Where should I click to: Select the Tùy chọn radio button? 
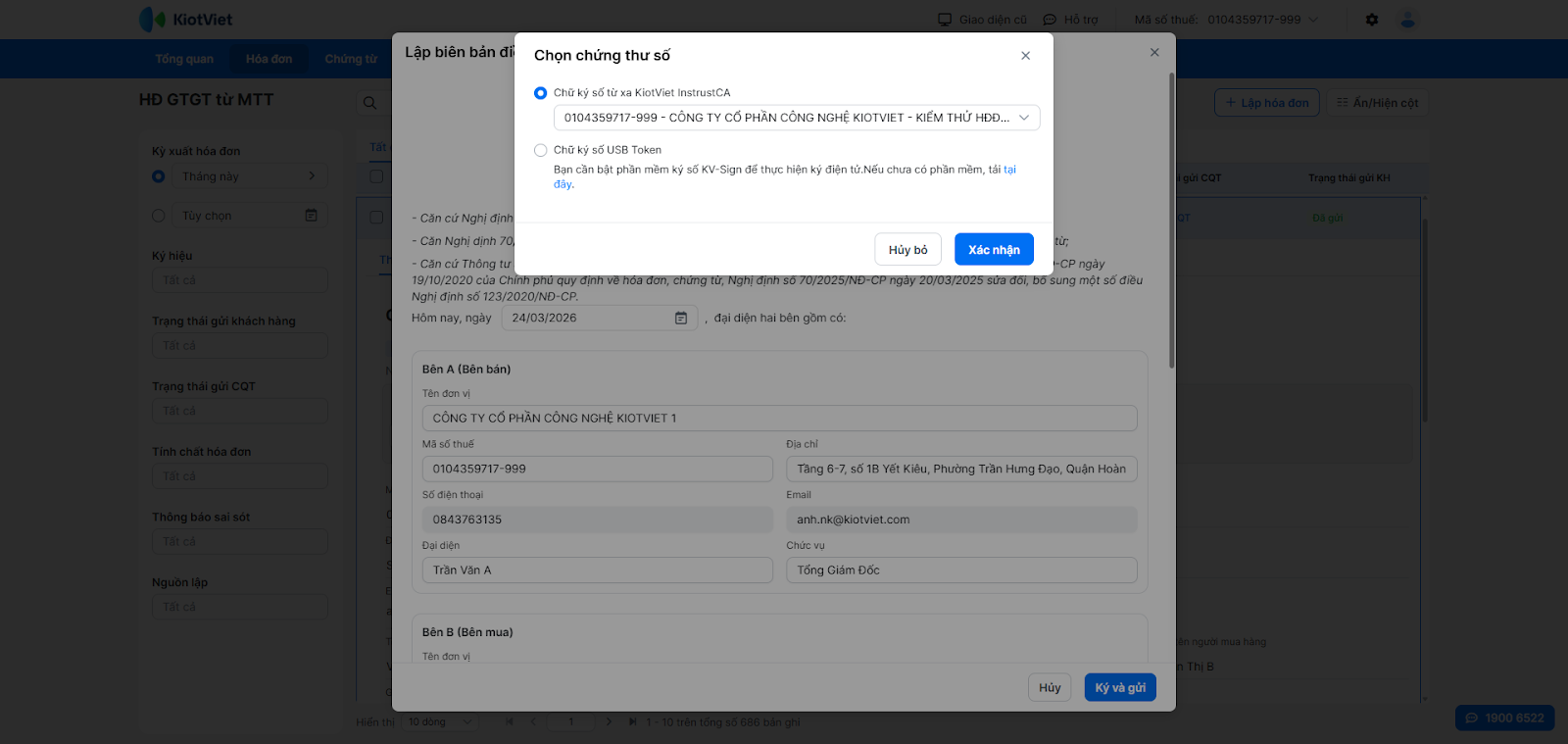[159, 216]
